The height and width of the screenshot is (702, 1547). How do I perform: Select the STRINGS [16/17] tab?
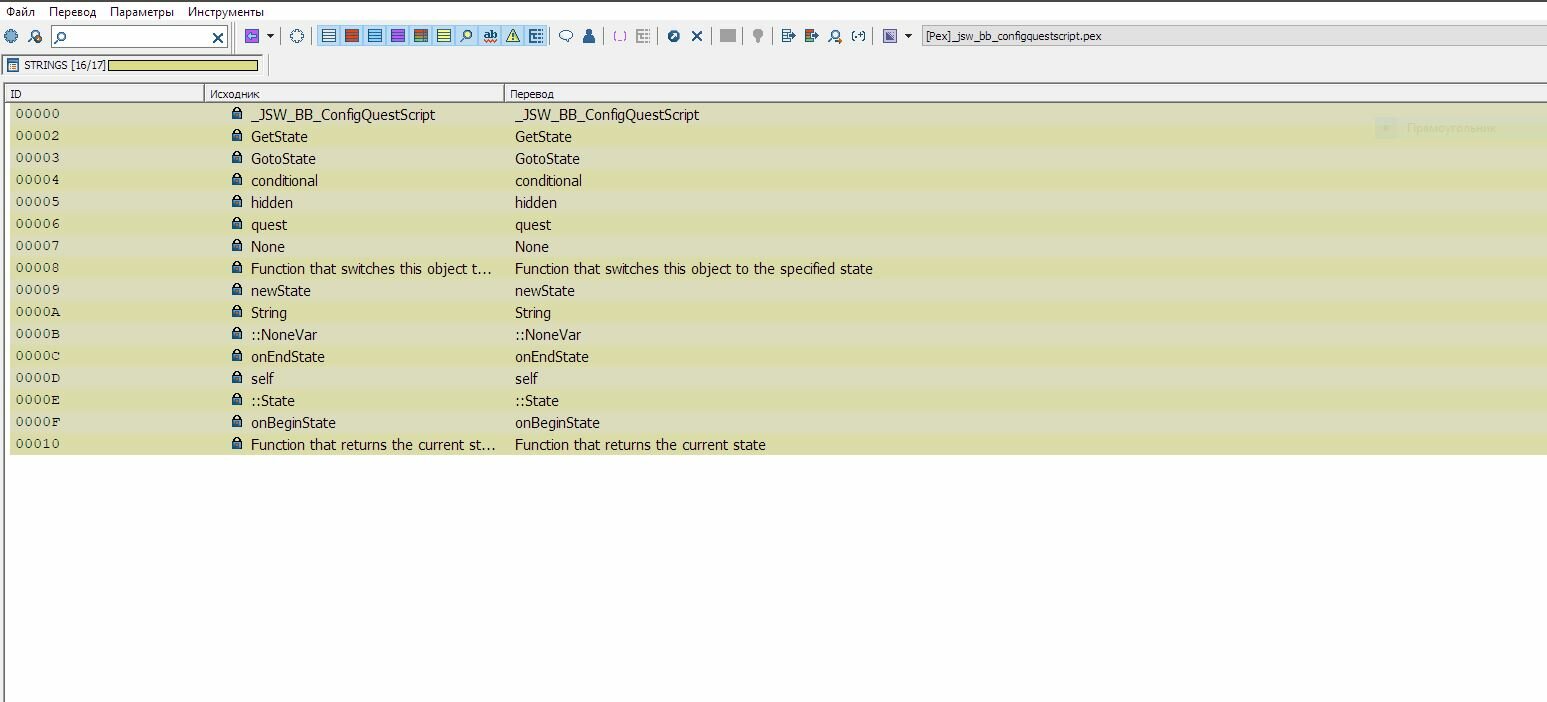point(134,65)
